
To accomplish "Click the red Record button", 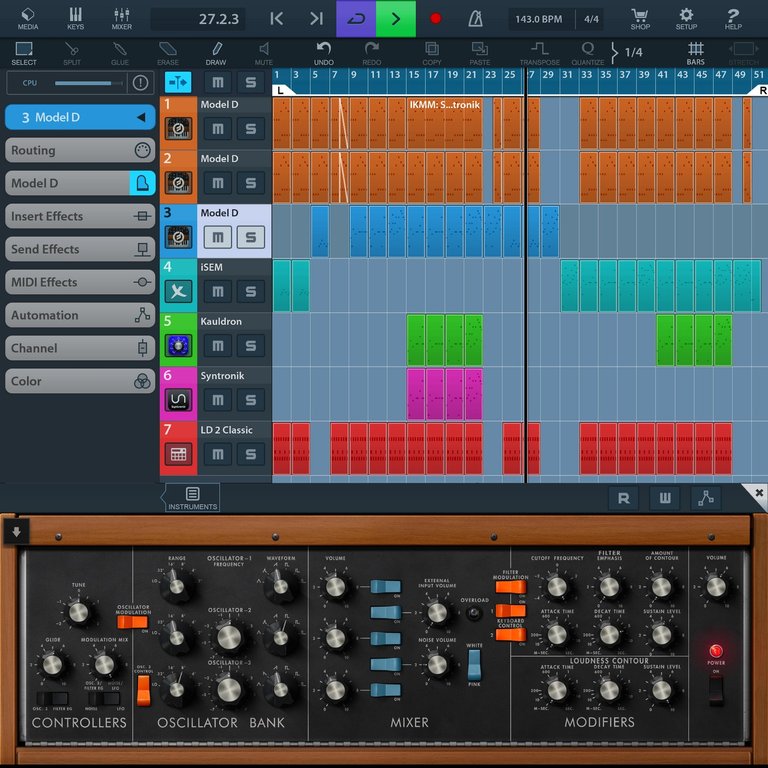I will tap(435, 18).
